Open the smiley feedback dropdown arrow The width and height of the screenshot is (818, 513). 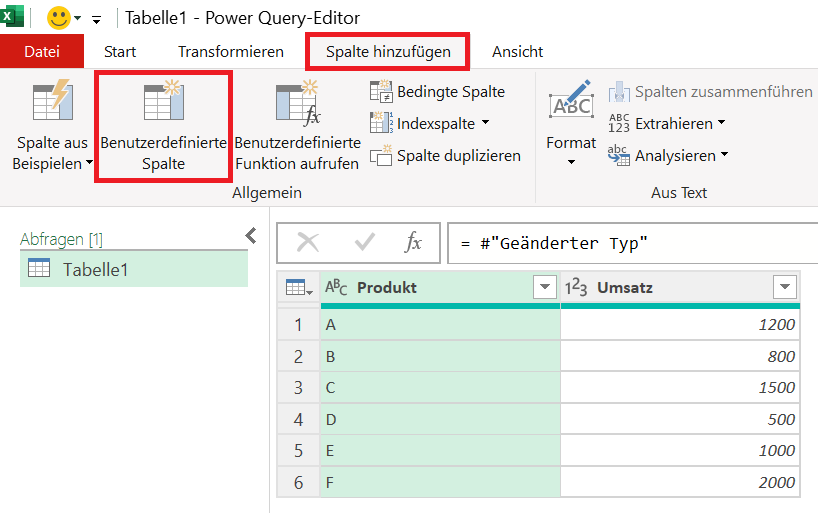coord(78,18)
